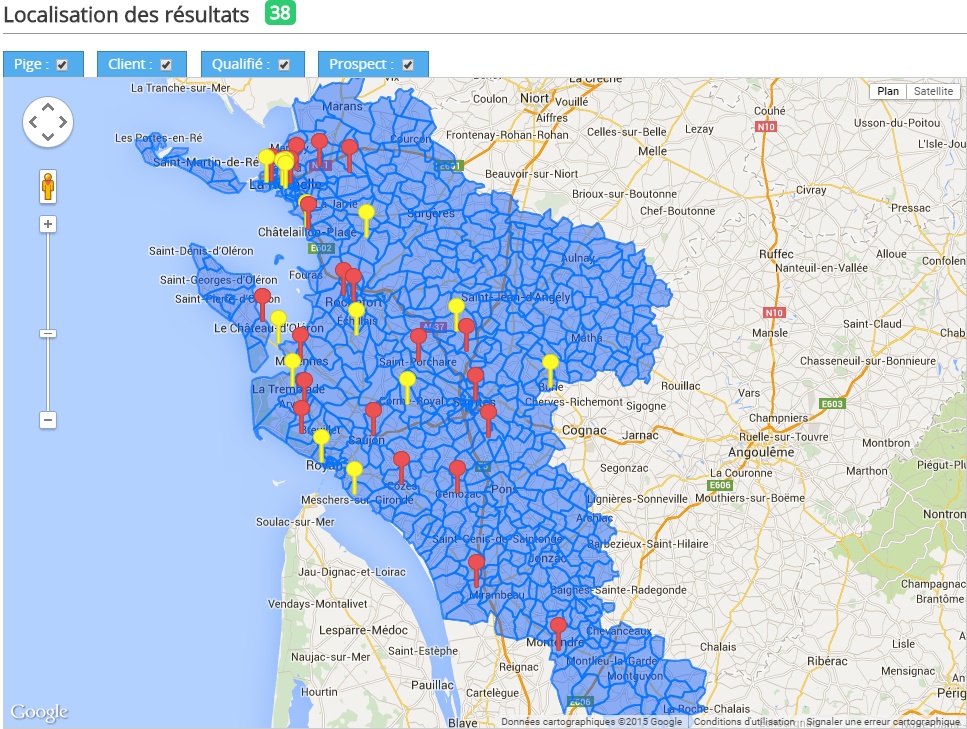Click the zoom slider handle
This screenshot has height=729, width=967.
[48, 334]
